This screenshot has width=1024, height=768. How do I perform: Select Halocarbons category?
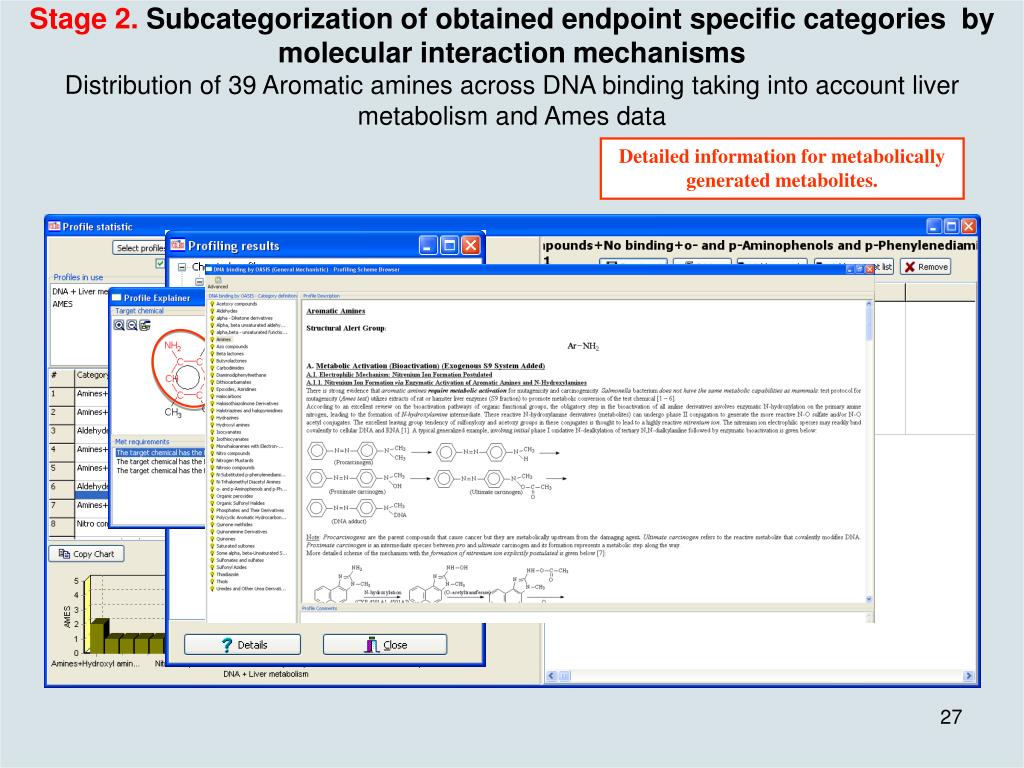point(229,396)
